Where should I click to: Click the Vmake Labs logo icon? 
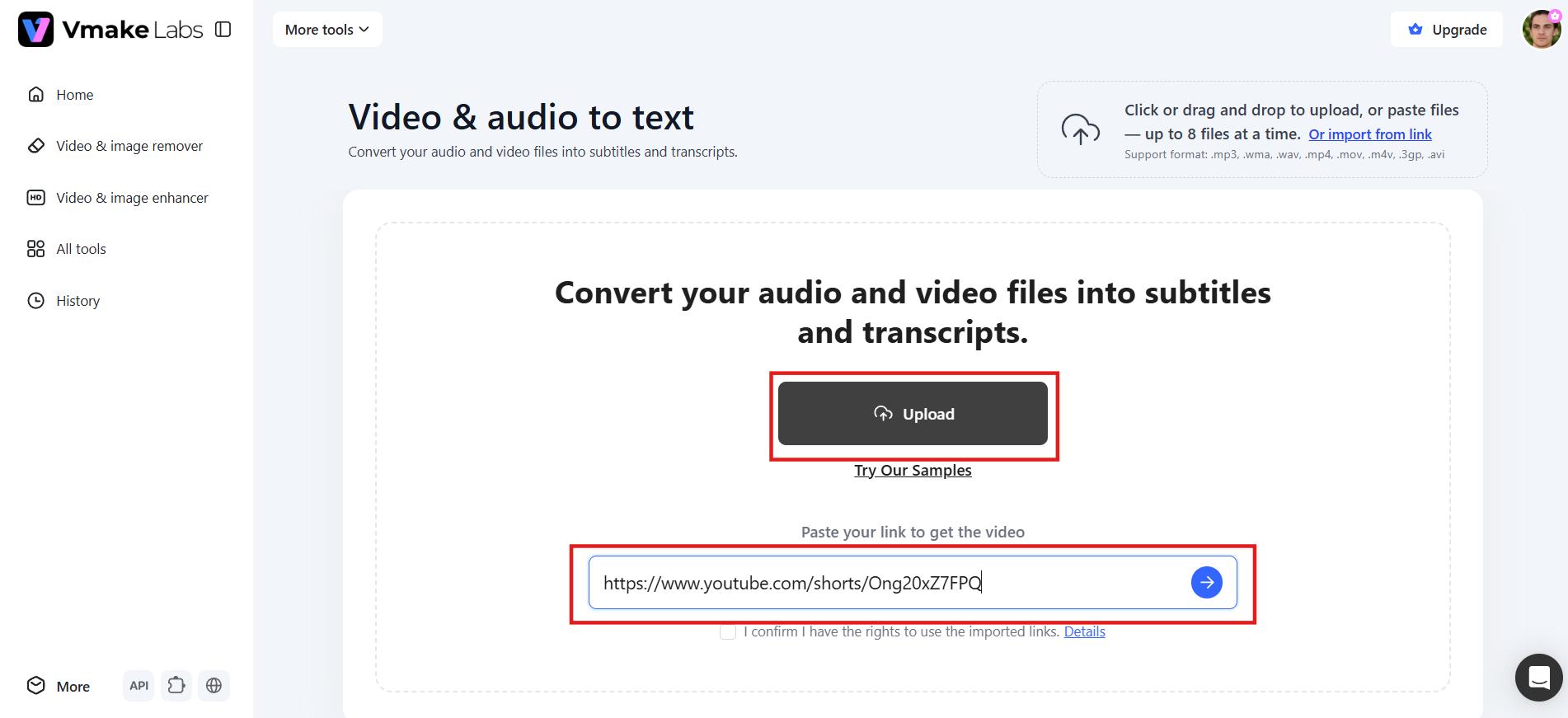pyautogui.click(x=35, y=29)
